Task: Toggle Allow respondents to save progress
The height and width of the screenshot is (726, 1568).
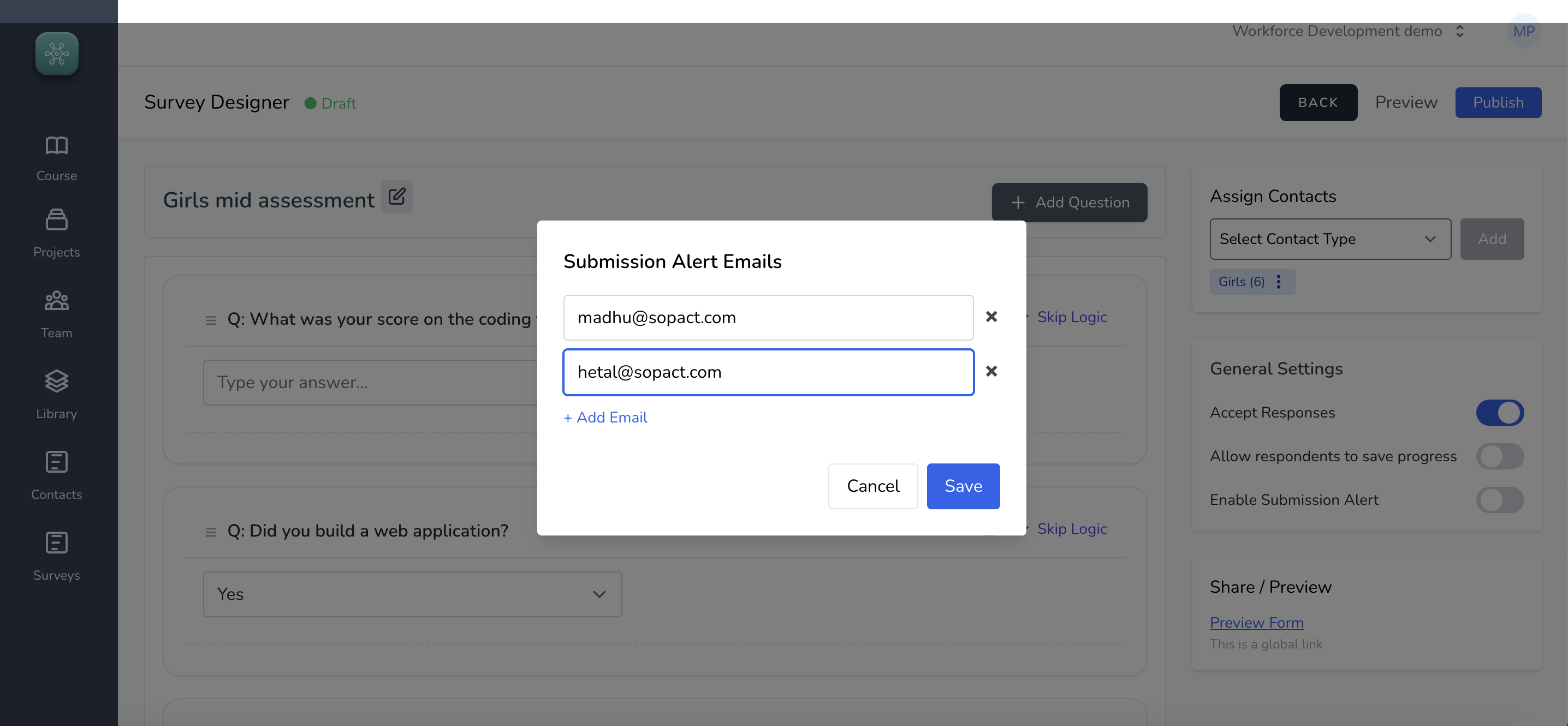Action: (1499, 456)
